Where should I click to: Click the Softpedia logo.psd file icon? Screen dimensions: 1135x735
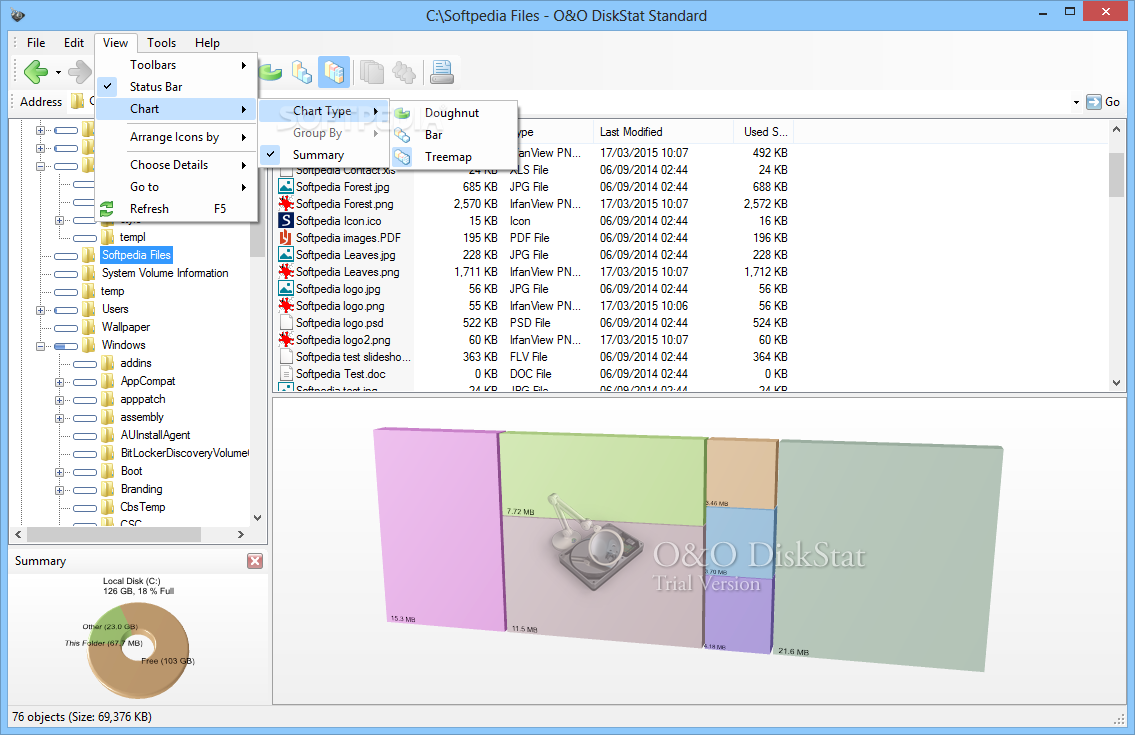tap(286, 323)
